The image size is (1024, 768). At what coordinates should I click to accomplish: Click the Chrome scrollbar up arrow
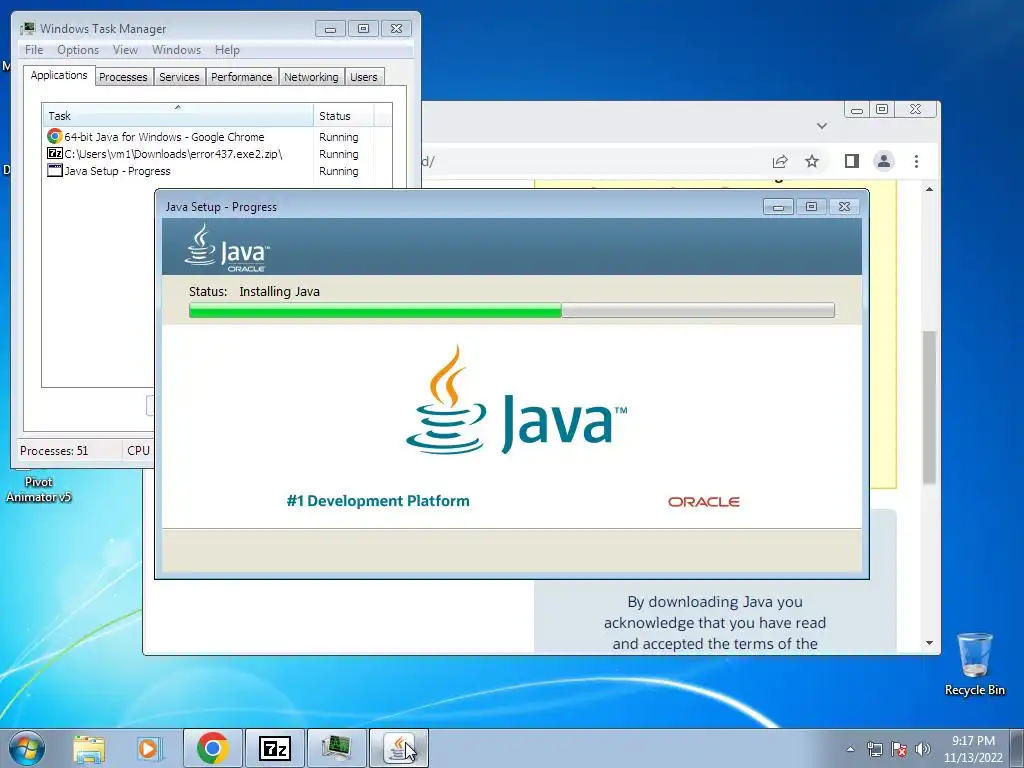[929, 189]
